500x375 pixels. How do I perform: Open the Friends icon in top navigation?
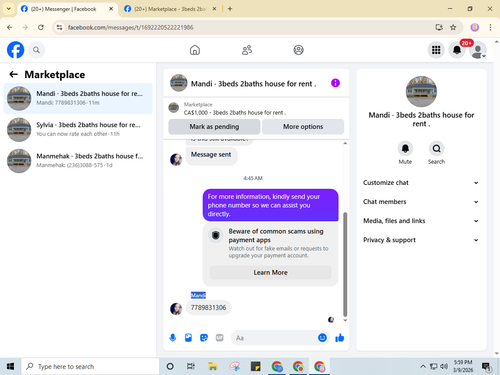pyautogui.click(x=247, y=50)
